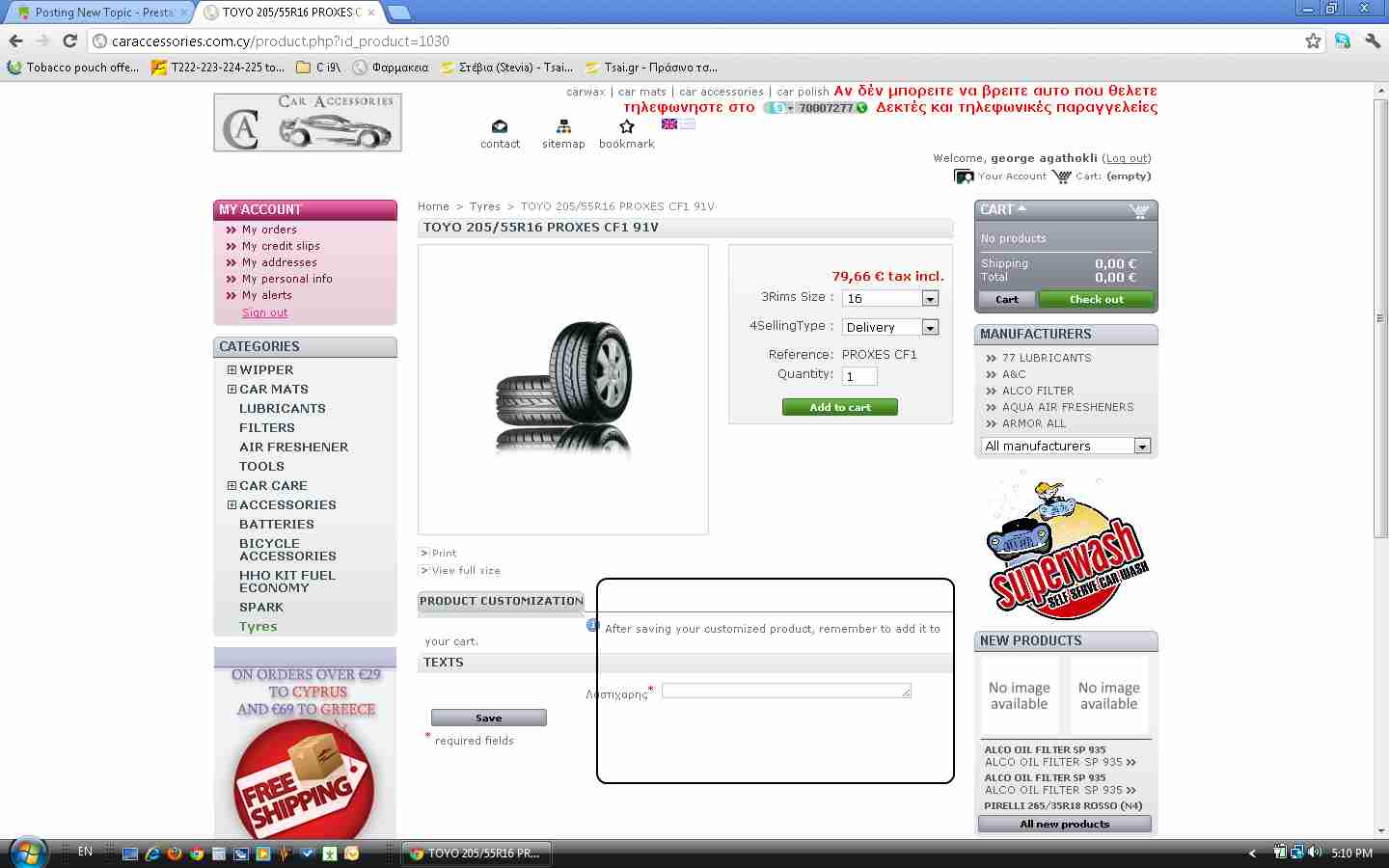The width and height of the screenshot is (1389, 868).
Task: Switch language using the Greek flag icon
Action: point(687,123)
